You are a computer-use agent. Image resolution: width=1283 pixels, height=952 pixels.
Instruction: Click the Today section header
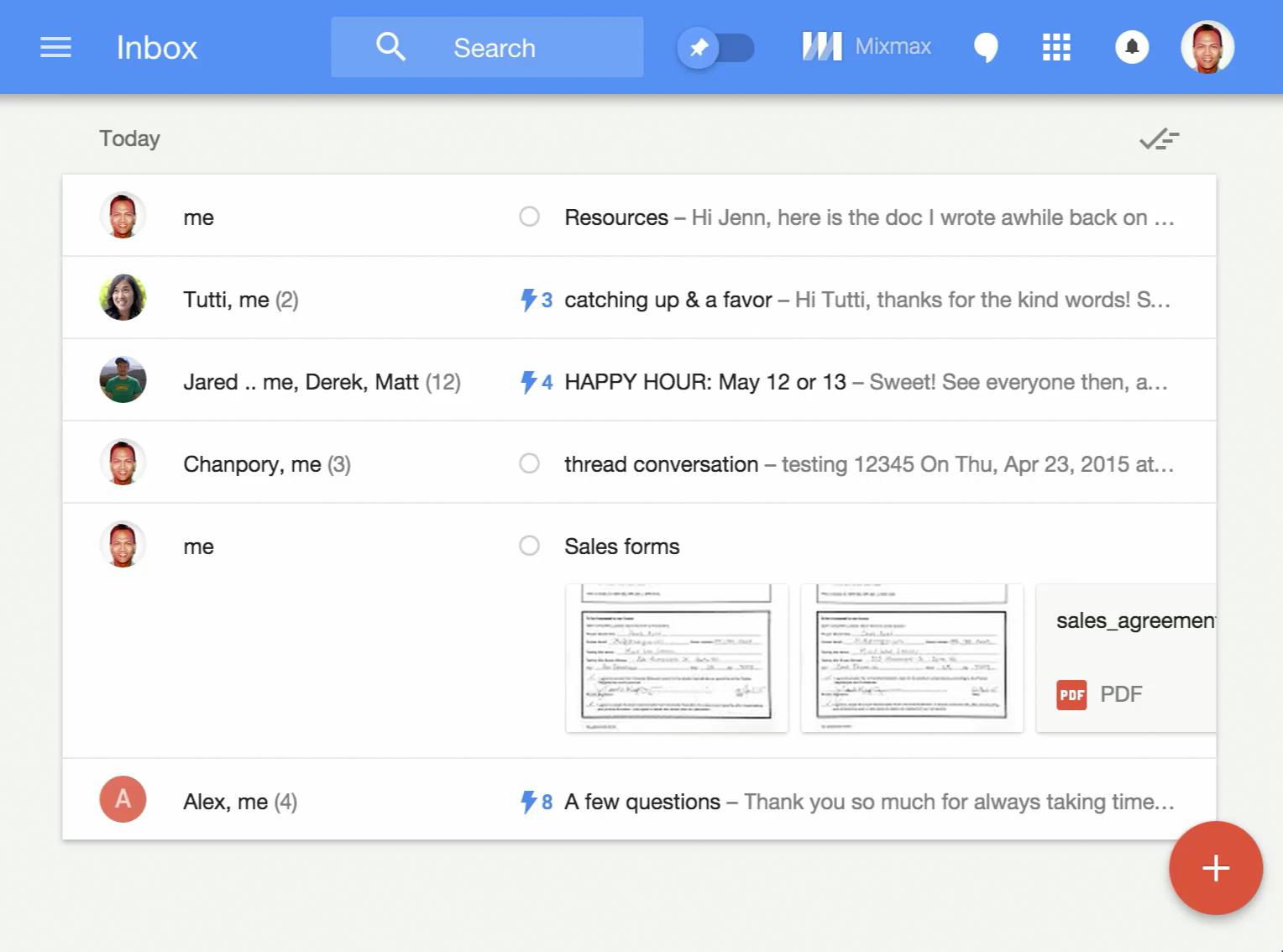(x=129, y=139)
